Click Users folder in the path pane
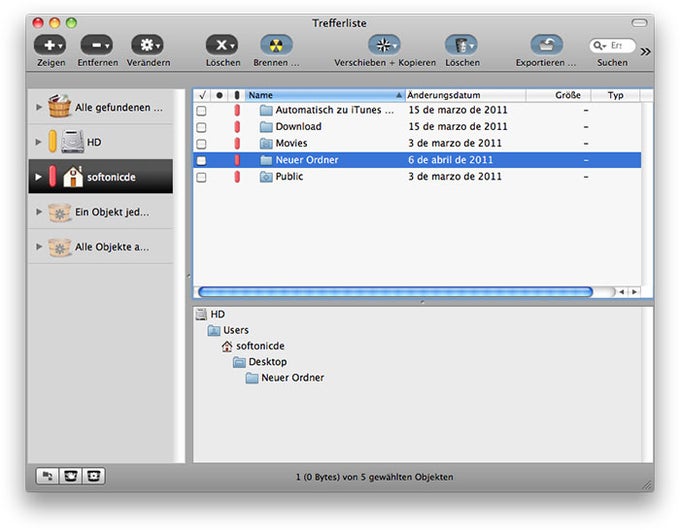 (228, 330)
